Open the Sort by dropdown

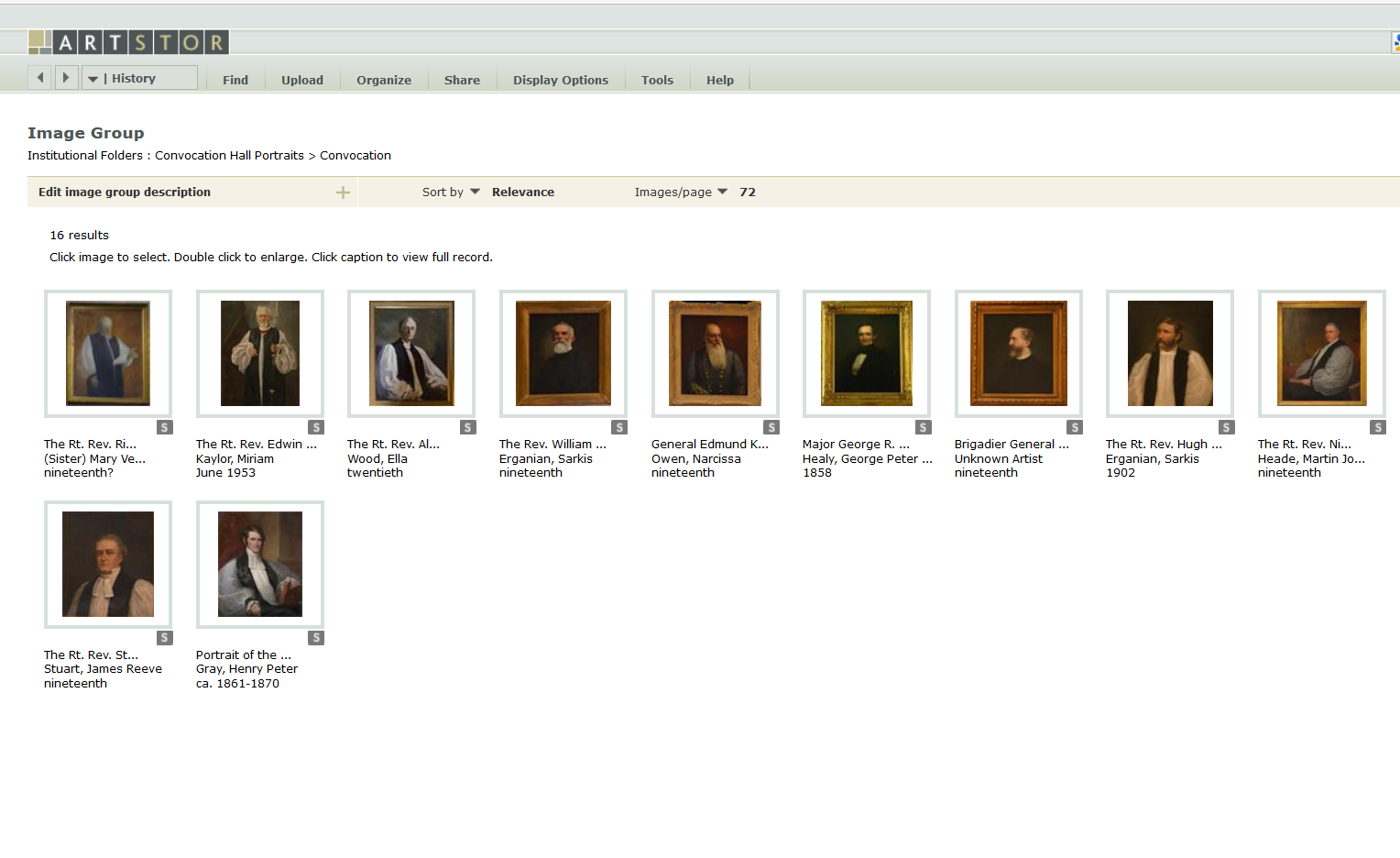pos(451,192)
